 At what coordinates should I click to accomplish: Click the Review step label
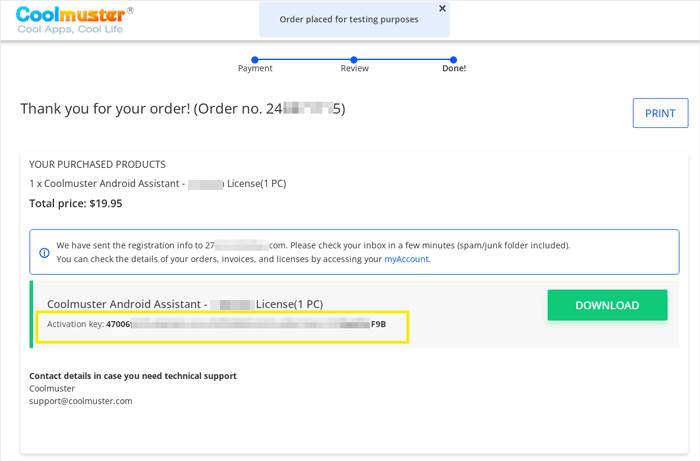354,68
